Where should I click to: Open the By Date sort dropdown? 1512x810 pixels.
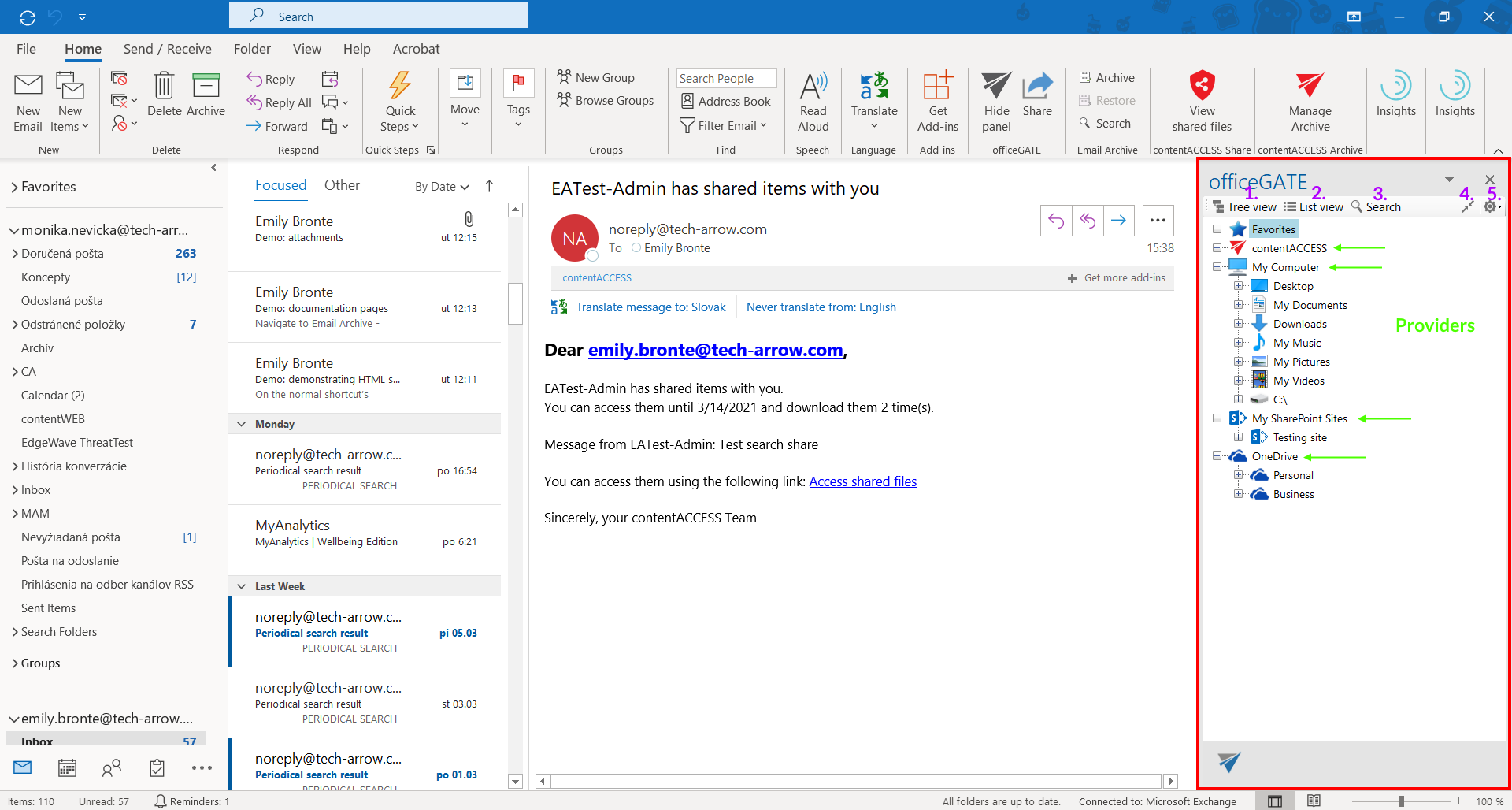442,187
